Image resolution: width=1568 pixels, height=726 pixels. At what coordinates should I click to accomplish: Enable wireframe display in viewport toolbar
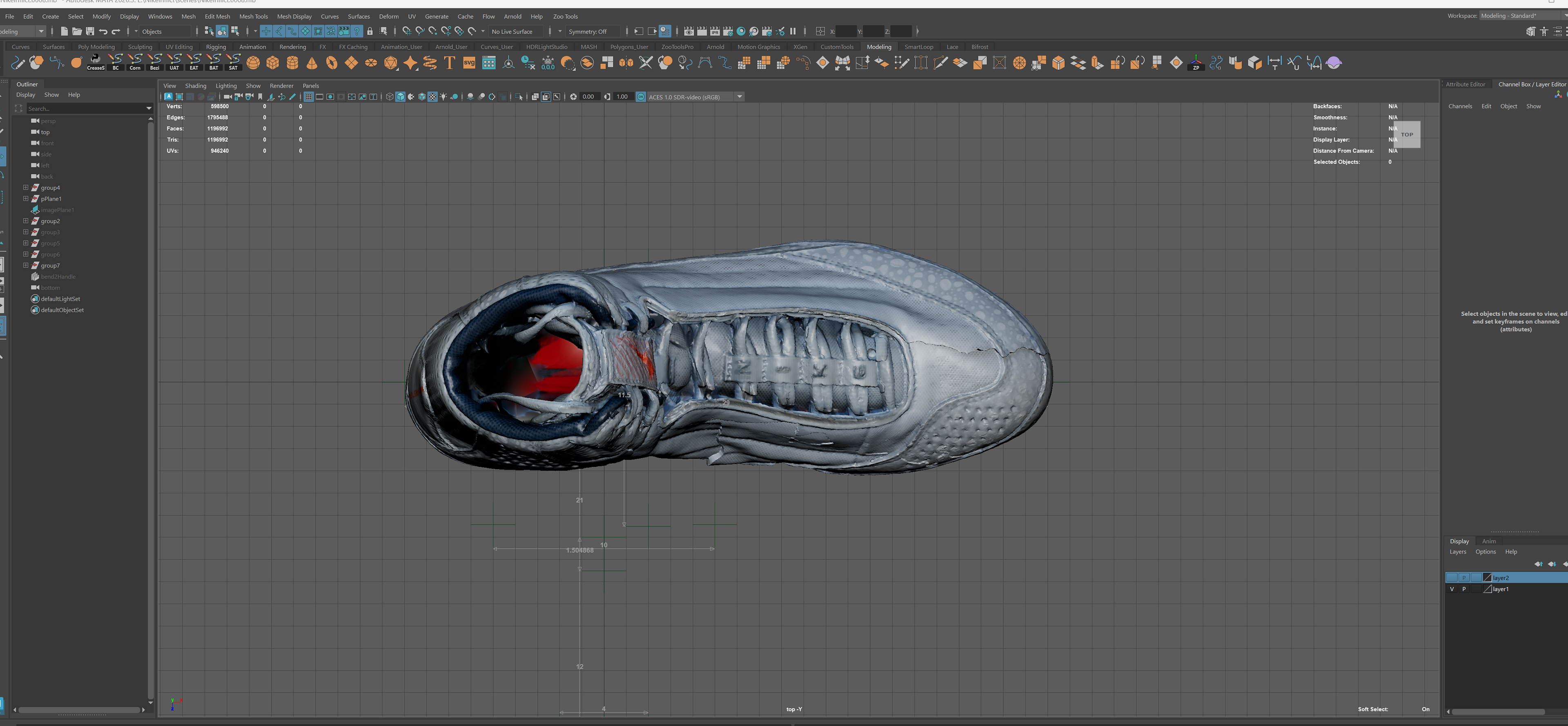tap(390, 97)
